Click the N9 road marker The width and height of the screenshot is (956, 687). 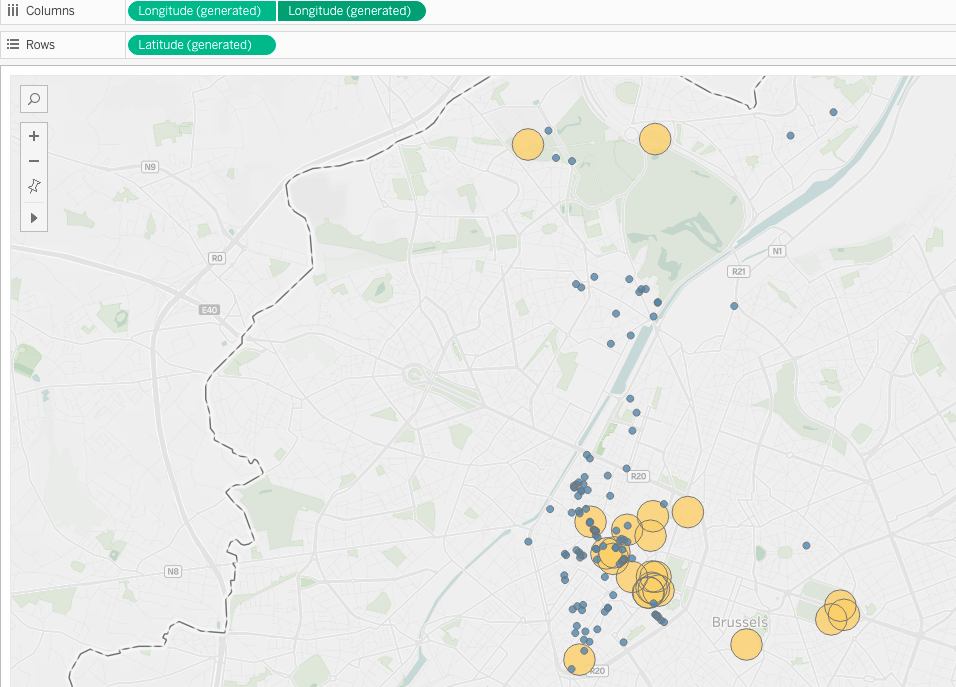pos(150,166)
